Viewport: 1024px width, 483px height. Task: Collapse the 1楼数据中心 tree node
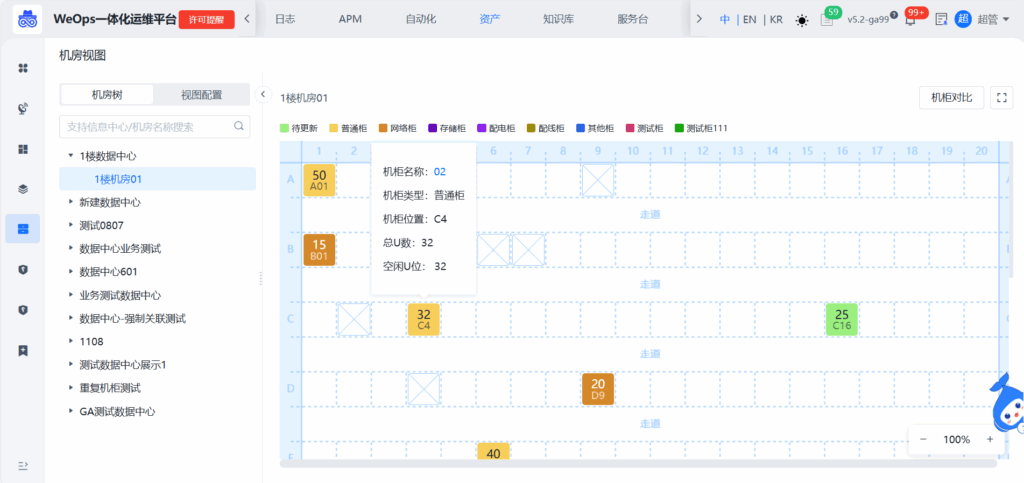[70, 156]
